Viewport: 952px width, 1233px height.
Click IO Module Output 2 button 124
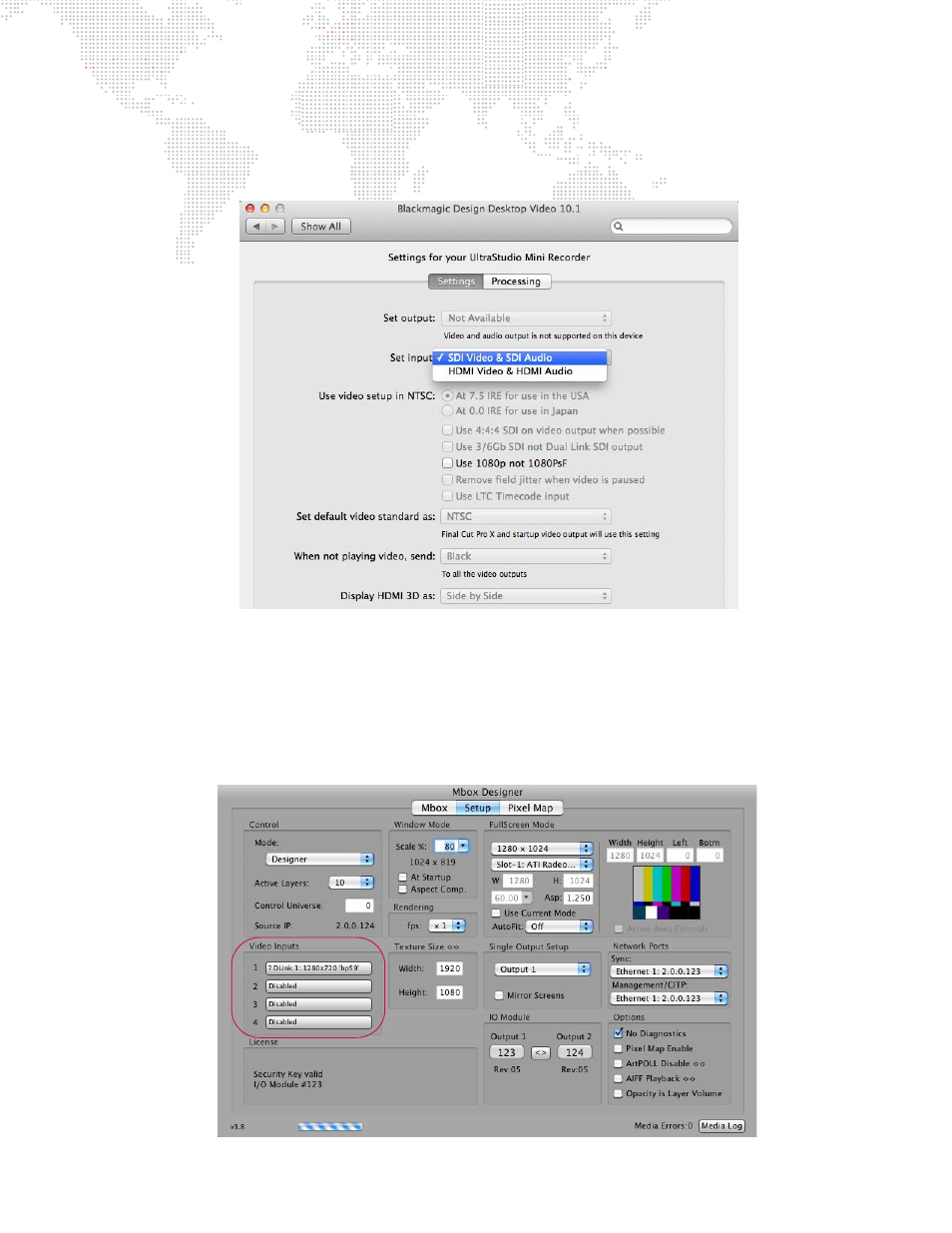click(575, 1052)
